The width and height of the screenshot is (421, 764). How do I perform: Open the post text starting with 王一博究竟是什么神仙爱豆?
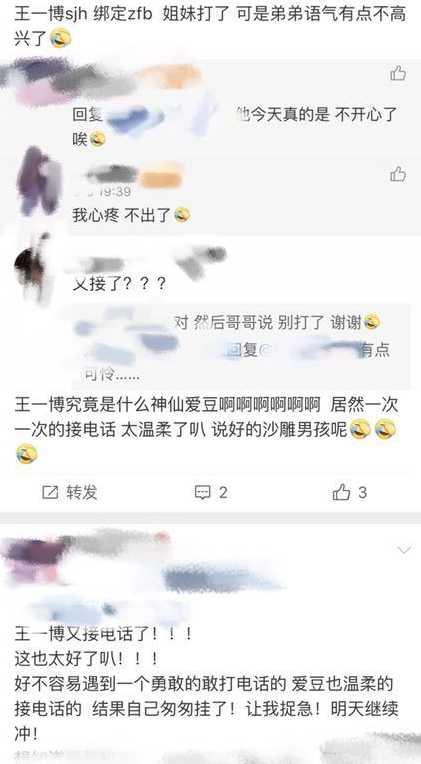pyautogui.click(x=206, y=430)
